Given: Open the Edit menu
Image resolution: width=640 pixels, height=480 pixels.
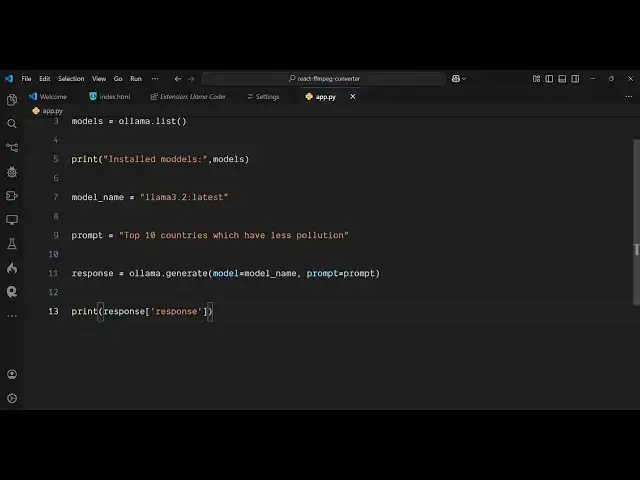Looking at the screenshot, I should [44, 78].
